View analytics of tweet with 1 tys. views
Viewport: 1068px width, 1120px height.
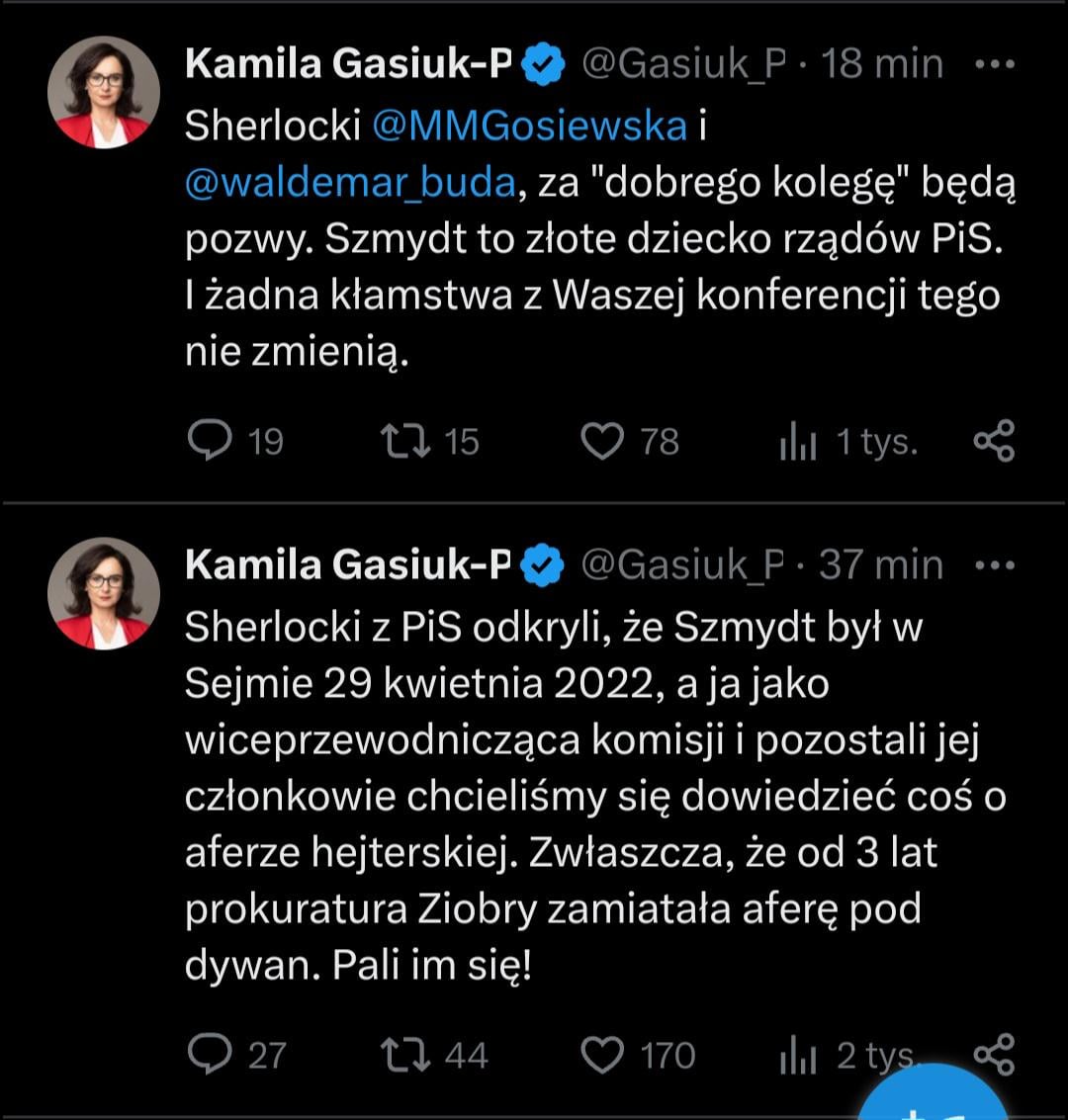coord(799,440)
